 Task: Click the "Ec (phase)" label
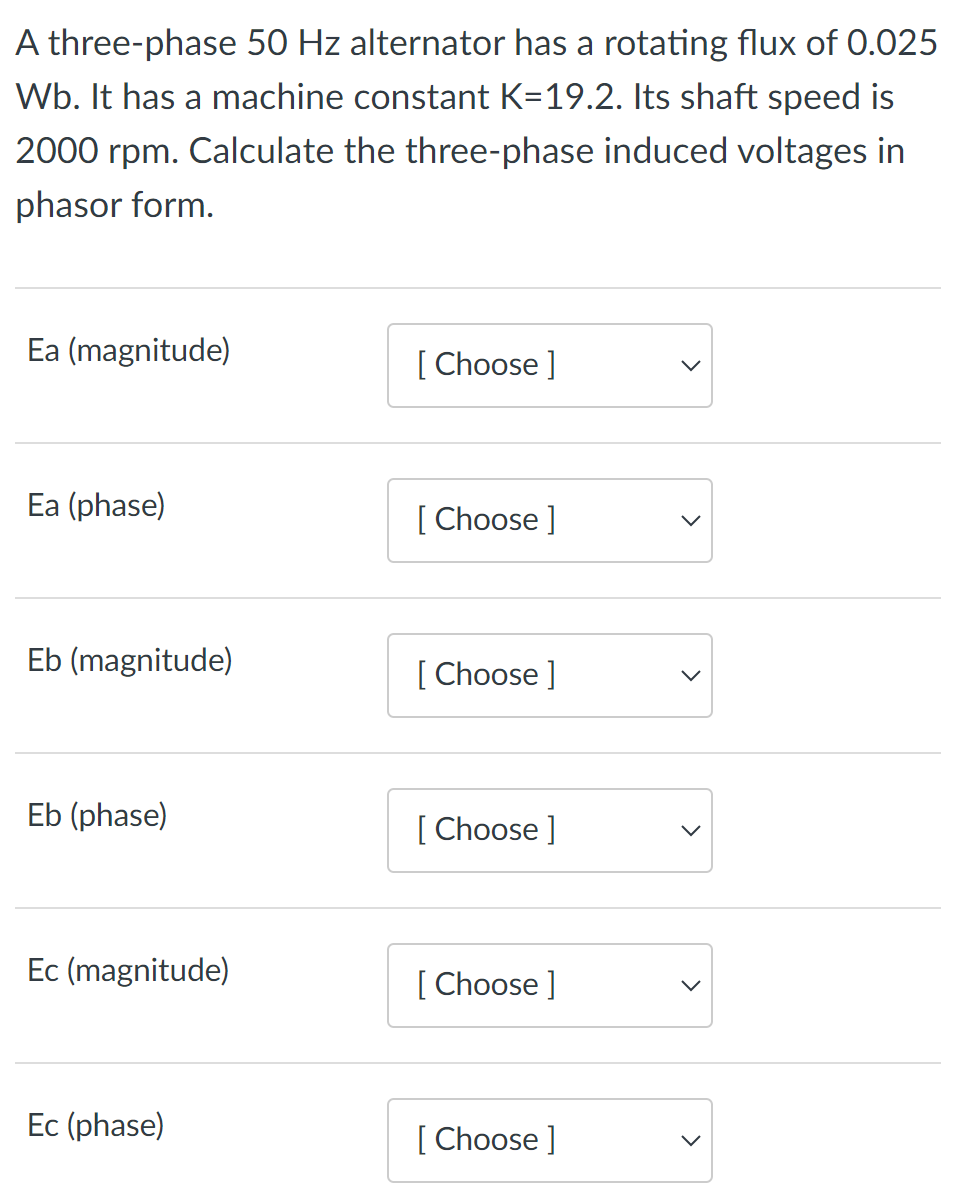(96, 1126)
